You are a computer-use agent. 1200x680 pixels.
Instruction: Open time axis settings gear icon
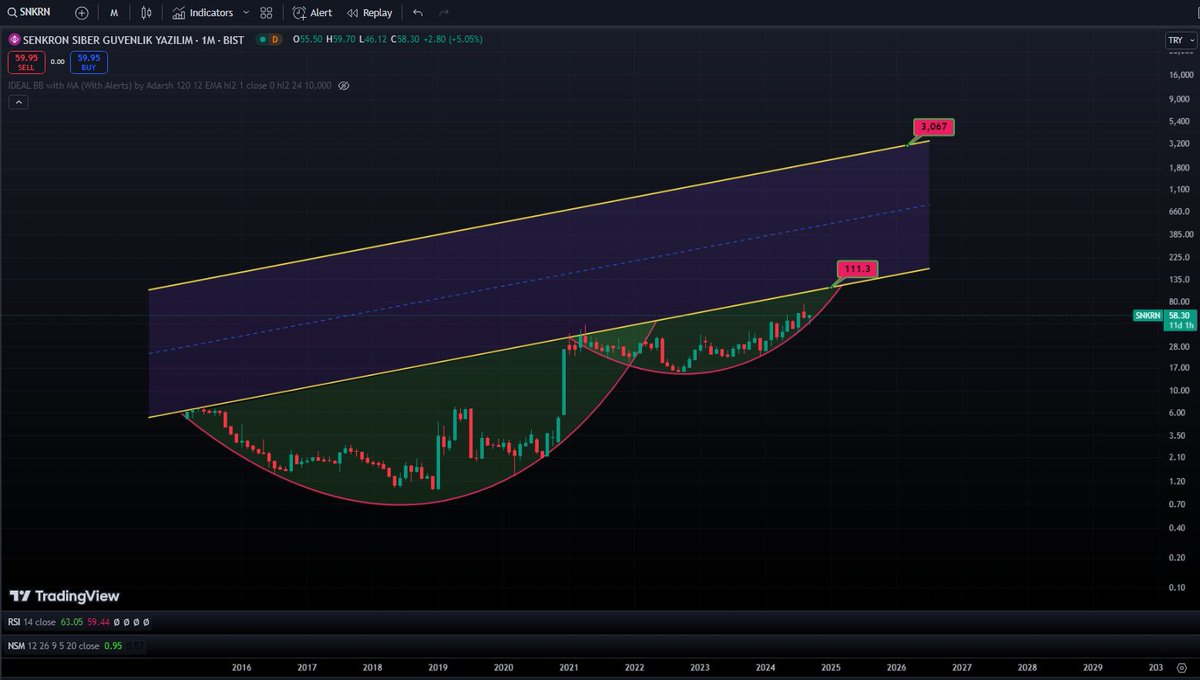1182,668
